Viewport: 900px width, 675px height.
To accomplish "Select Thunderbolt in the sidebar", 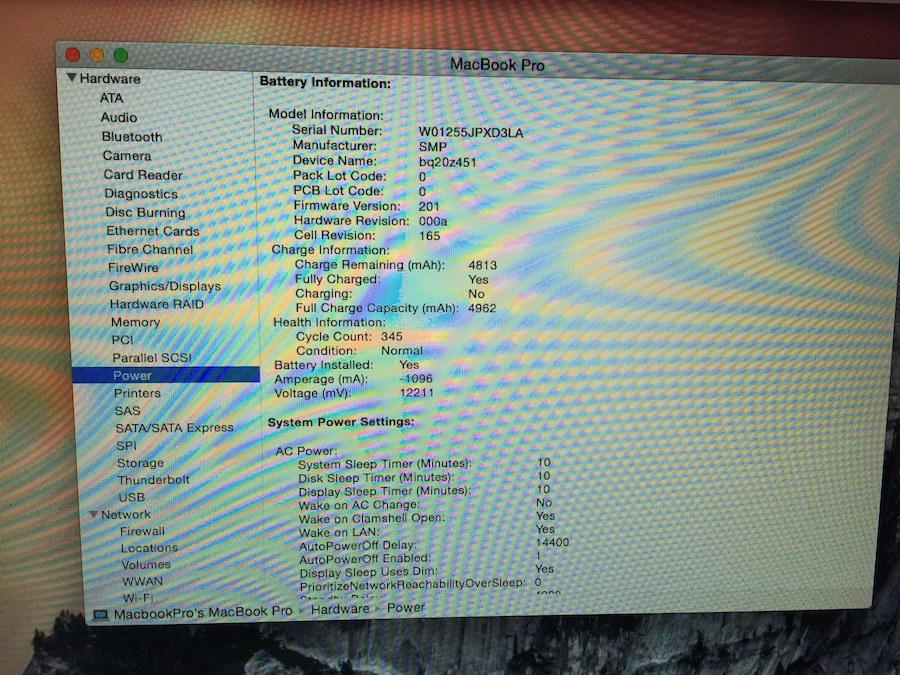I will 153,480.
